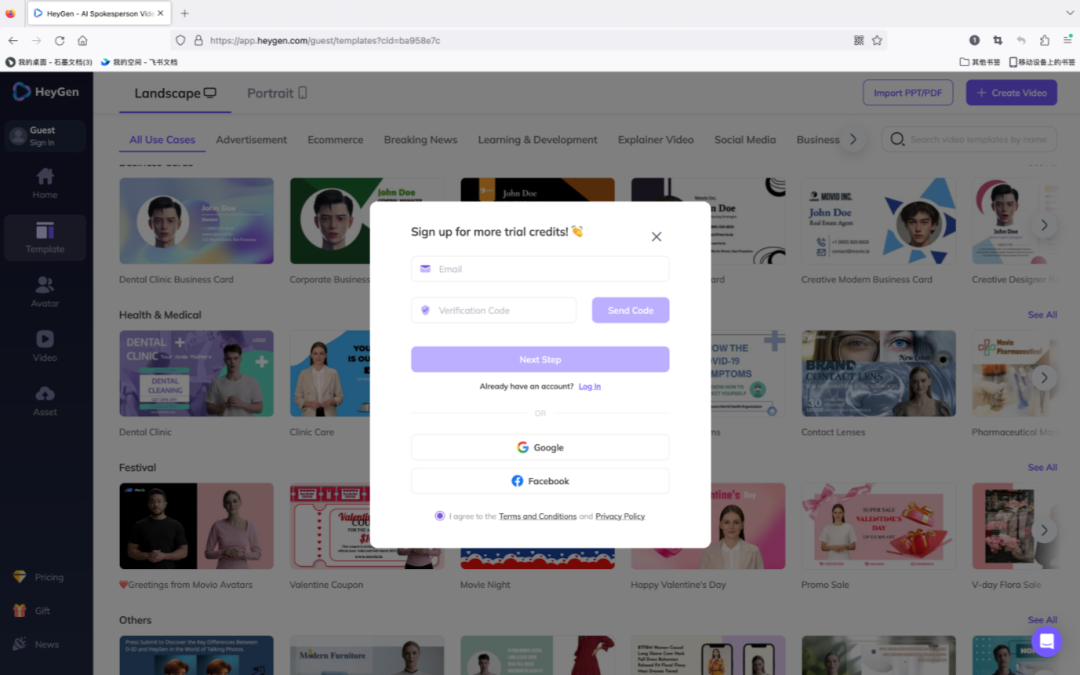Viewport: 1080px width, 675px height.
Task: Switch to Landscape tab
Action: [x=175, y=93]
